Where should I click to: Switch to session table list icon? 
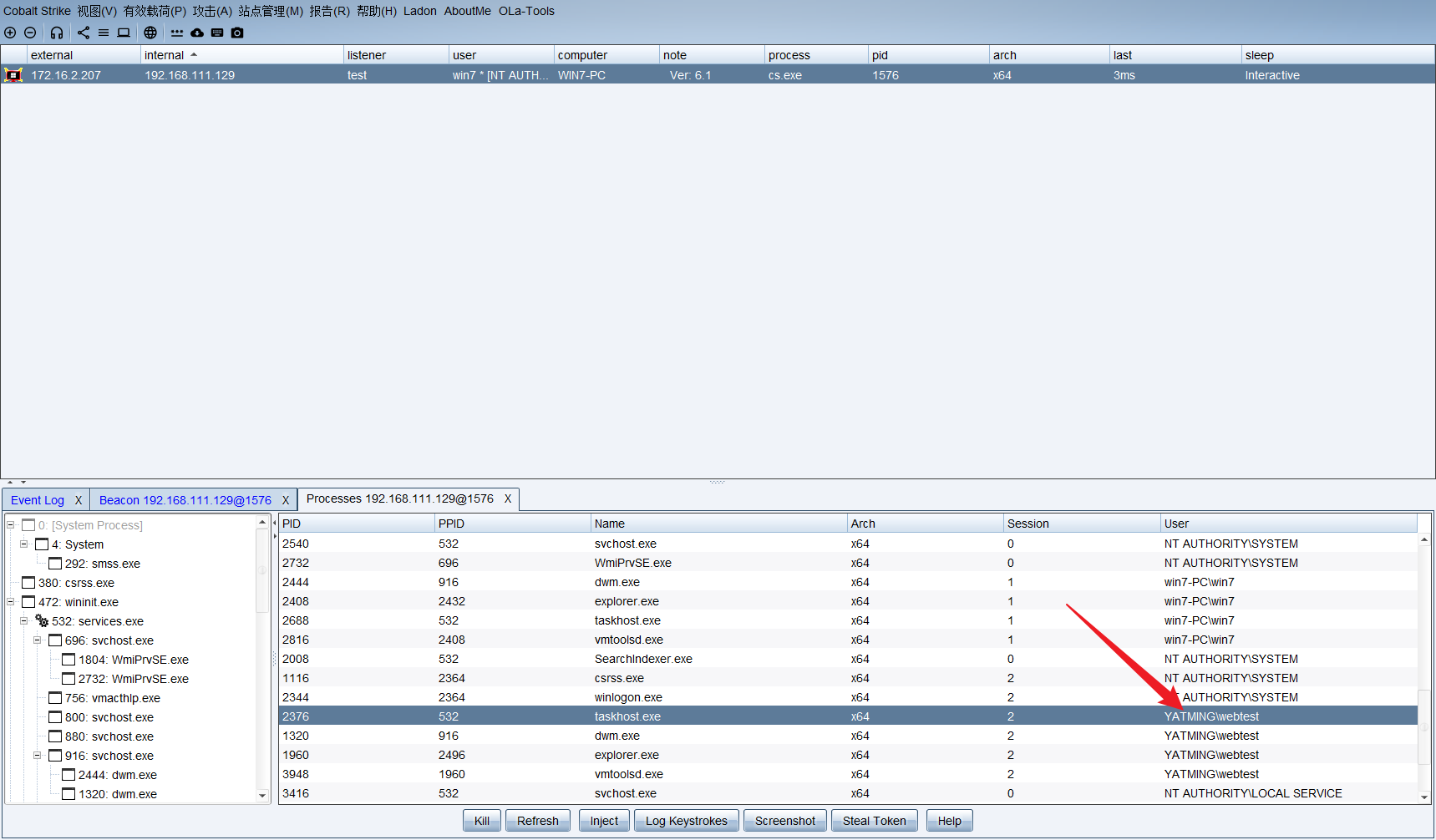coord(104,33)
